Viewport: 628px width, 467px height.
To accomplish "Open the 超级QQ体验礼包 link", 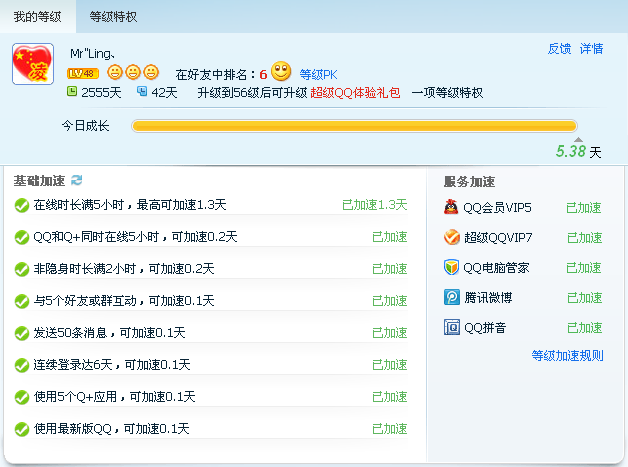I will [x=355, y=93].
